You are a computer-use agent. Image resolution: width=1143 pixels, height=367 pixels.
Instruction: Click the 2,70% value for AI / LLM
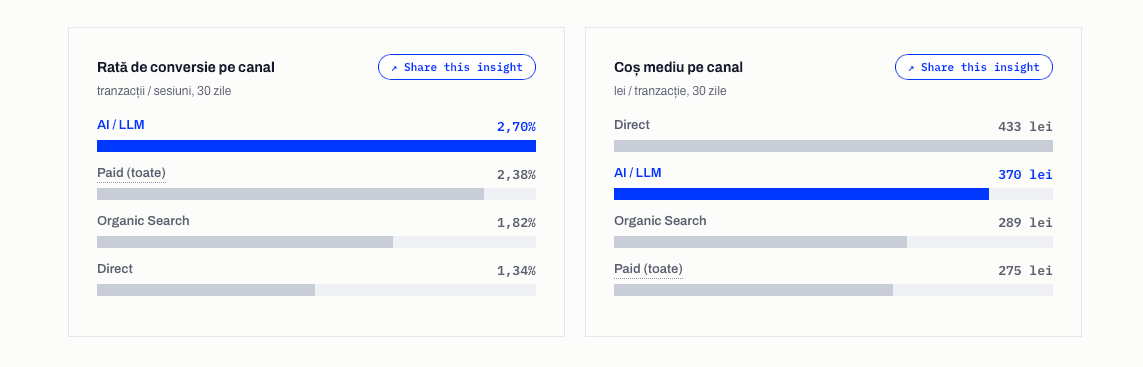[x=516, y=127]
